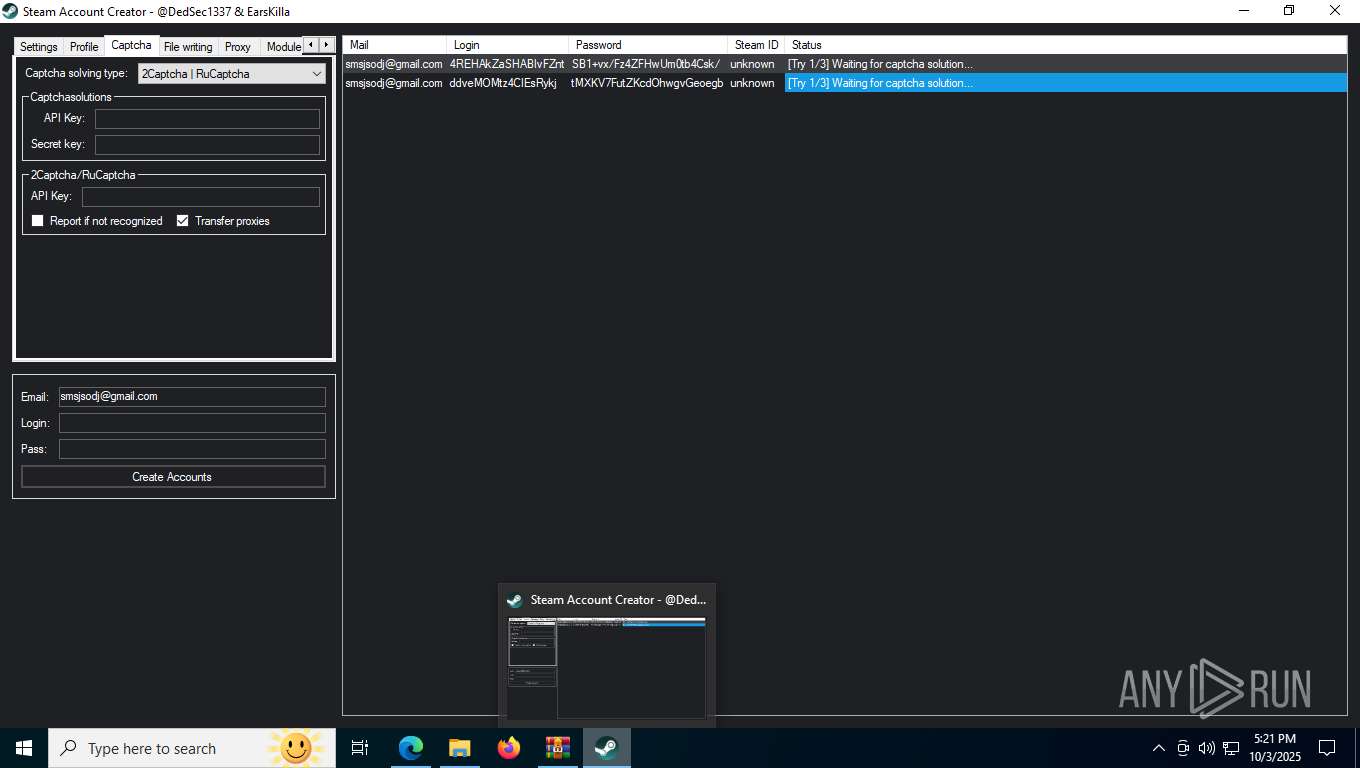Switch to the Profile tab
1360x768 pixels.
(84, 46)
